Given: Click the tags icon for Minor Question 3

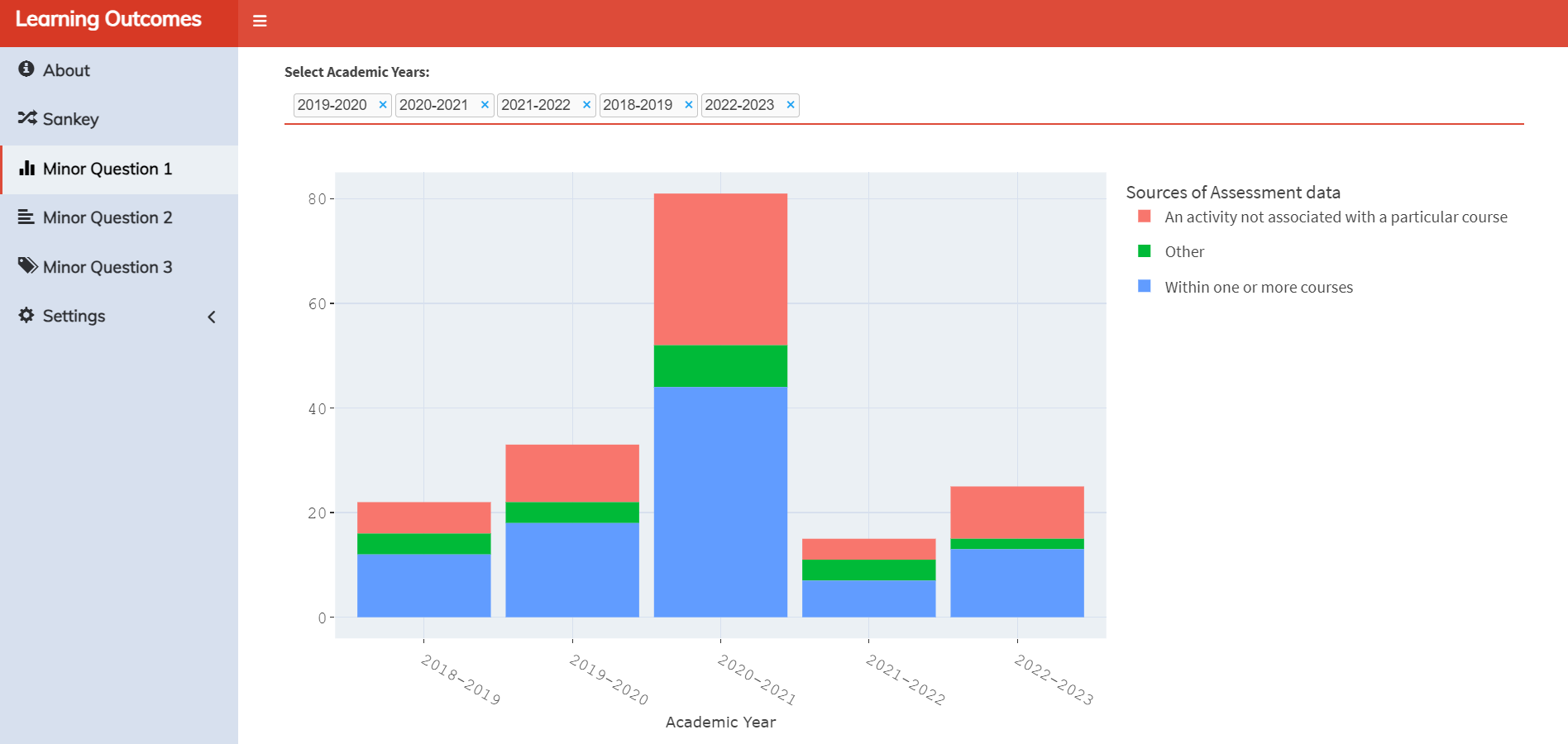Looking at the screenshot, I should [x=27, y=265].
